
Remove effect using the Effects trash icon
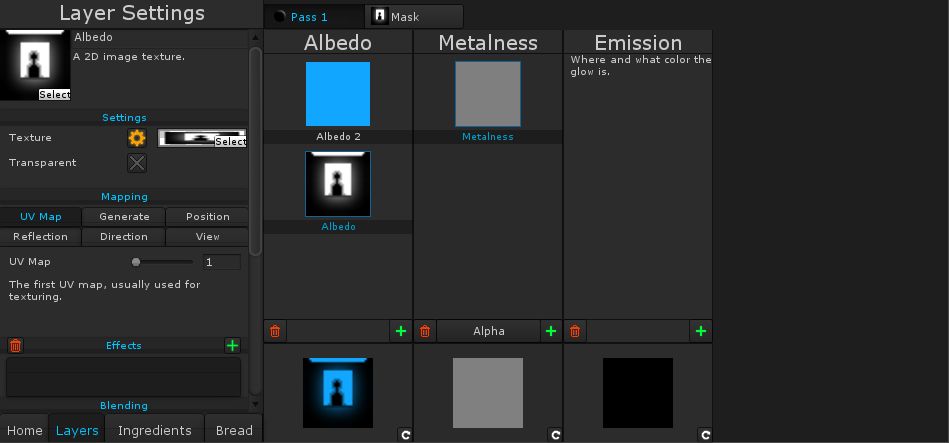coord(15,346)
